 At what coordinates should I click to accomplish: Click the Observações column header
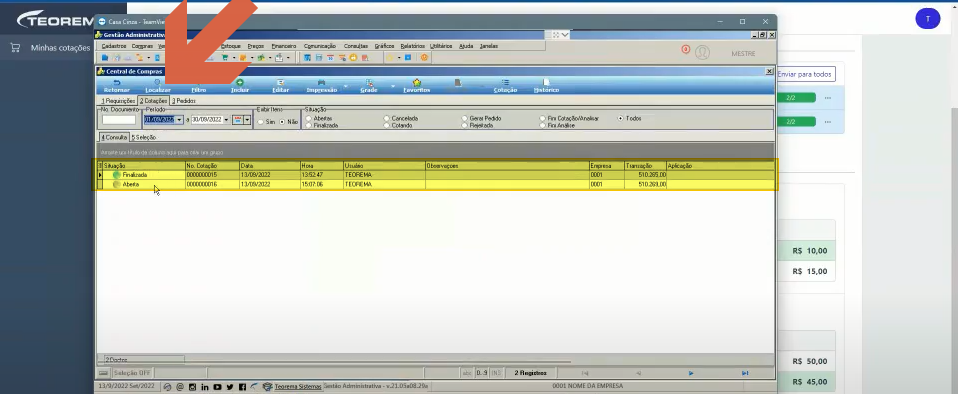coord(506,166)
